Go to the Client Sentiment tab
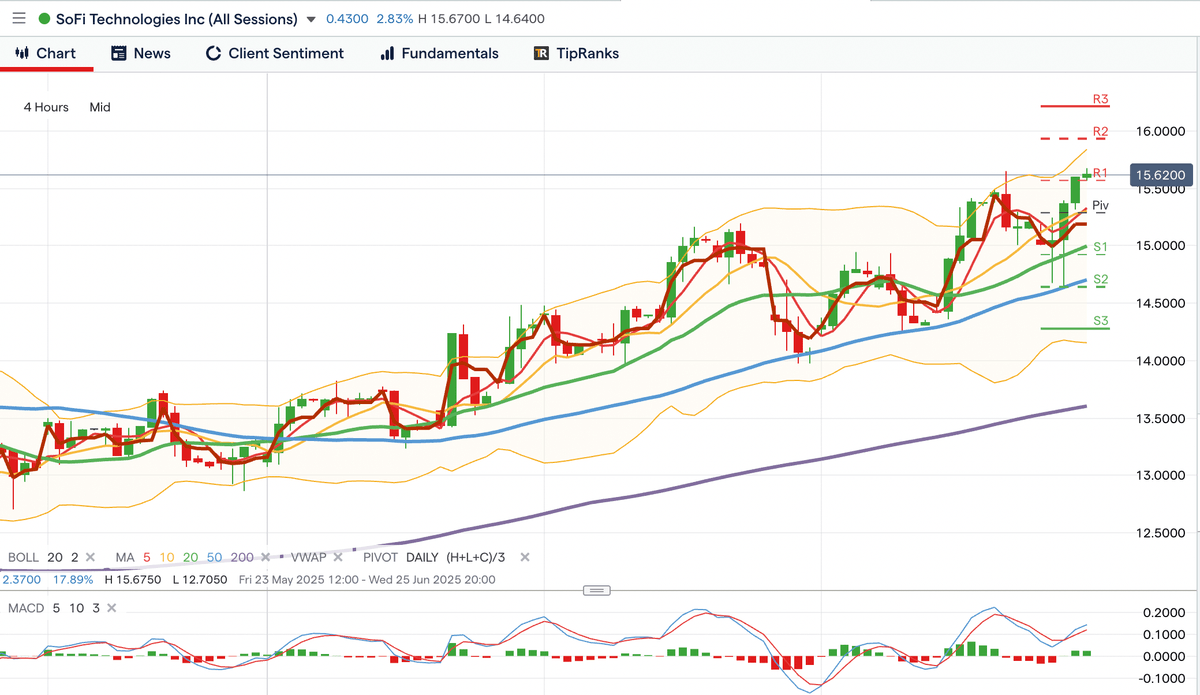Image resolution: width=1200 pixels, height=695 pixels. pyautogui.click(x=274, y=53)
